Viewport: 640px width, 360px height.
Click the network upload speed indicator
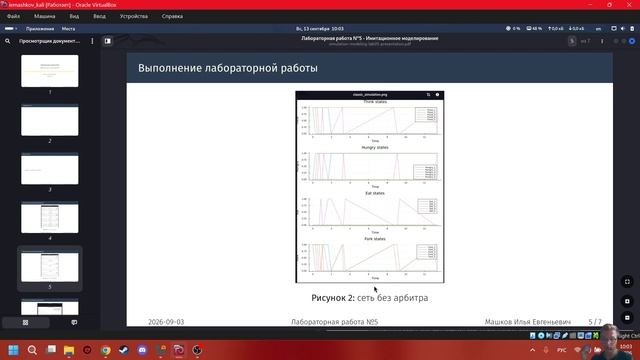pyautogui.click(x=556, y=29)
